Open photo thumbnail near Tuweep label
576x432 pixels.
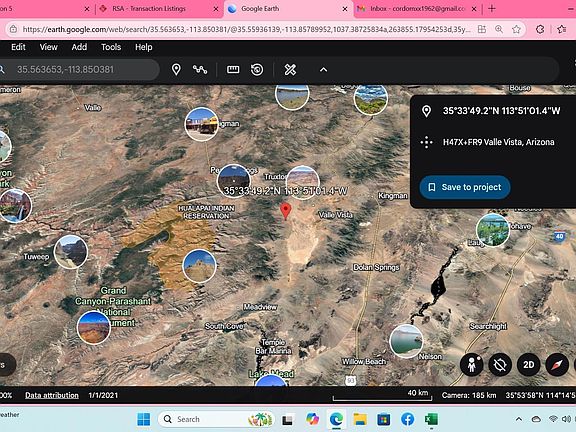point(71,252)
